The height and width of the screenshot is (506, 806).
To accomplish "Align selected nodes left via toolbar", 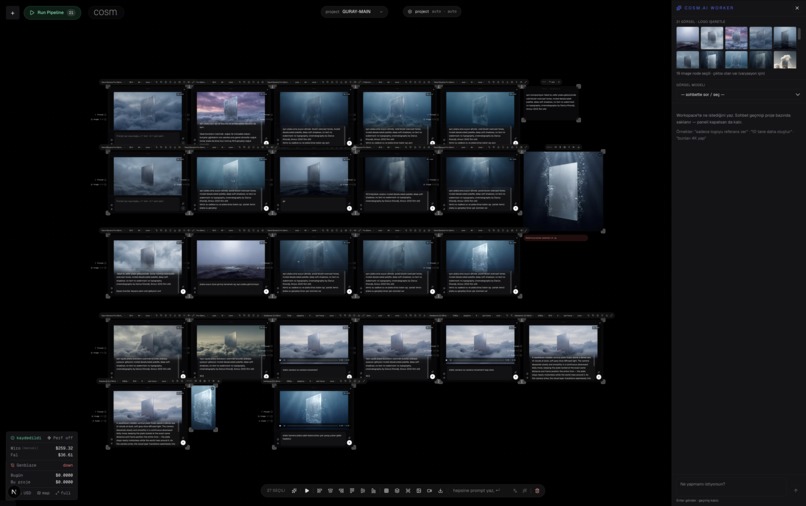I will (319, 491).
